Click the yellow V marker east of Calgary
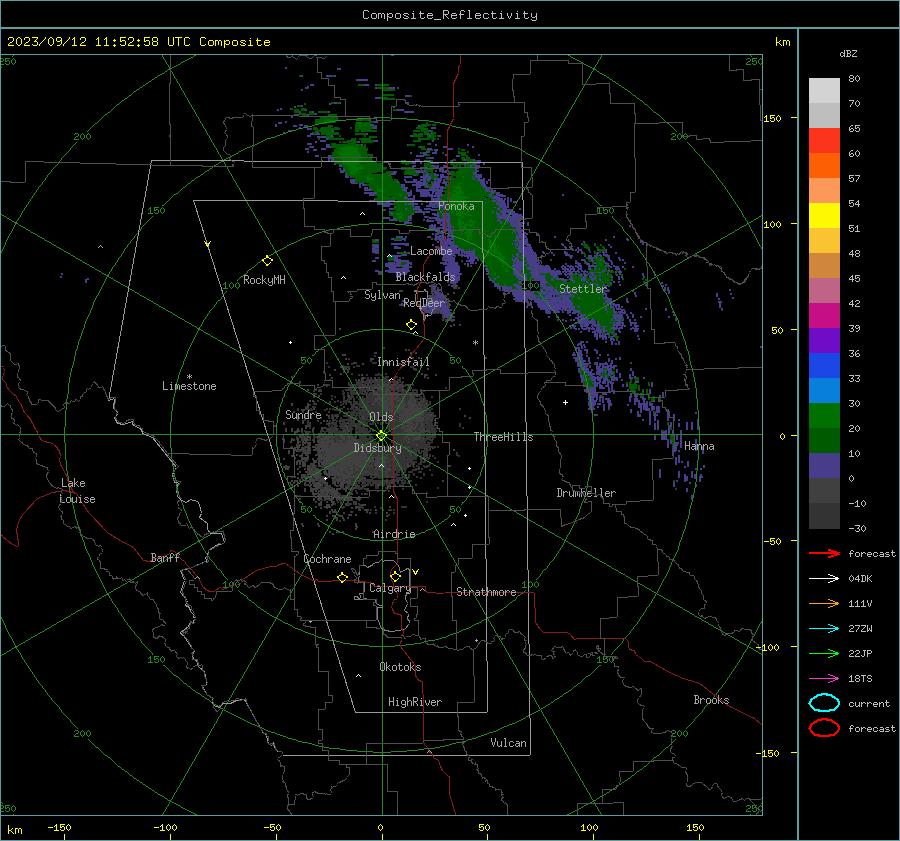The height and width of the screenshot is (841, 900). click(x=415, y=572)
